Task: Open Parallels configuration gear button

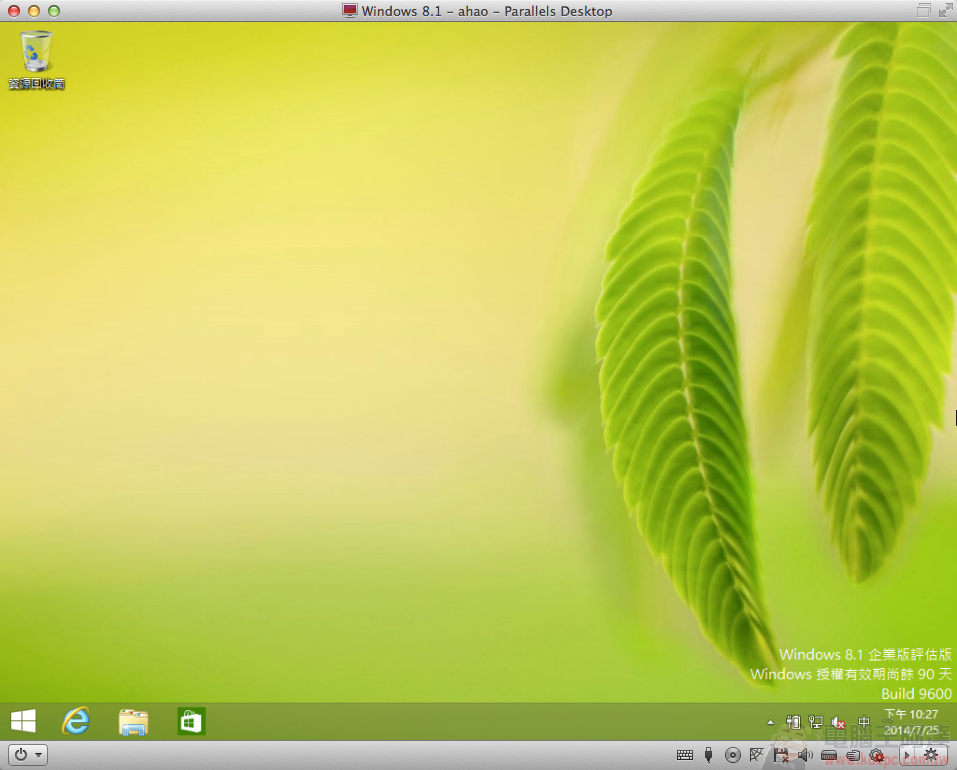Action: [932, 755]
